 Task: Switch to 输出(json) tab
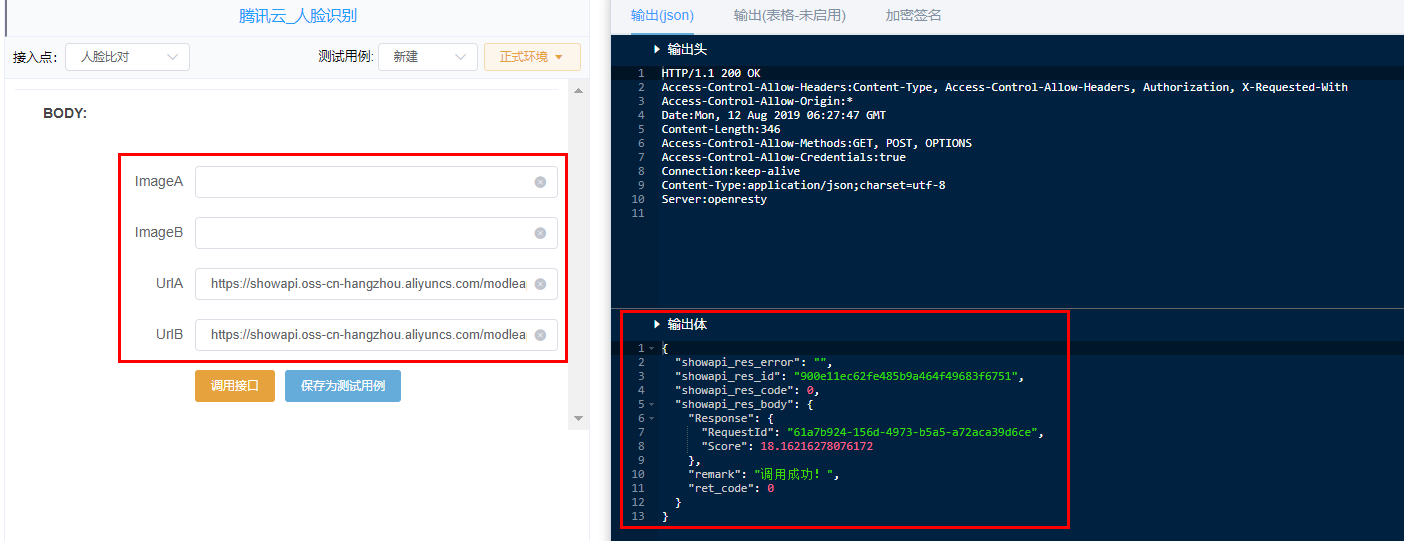pos(662,16)
